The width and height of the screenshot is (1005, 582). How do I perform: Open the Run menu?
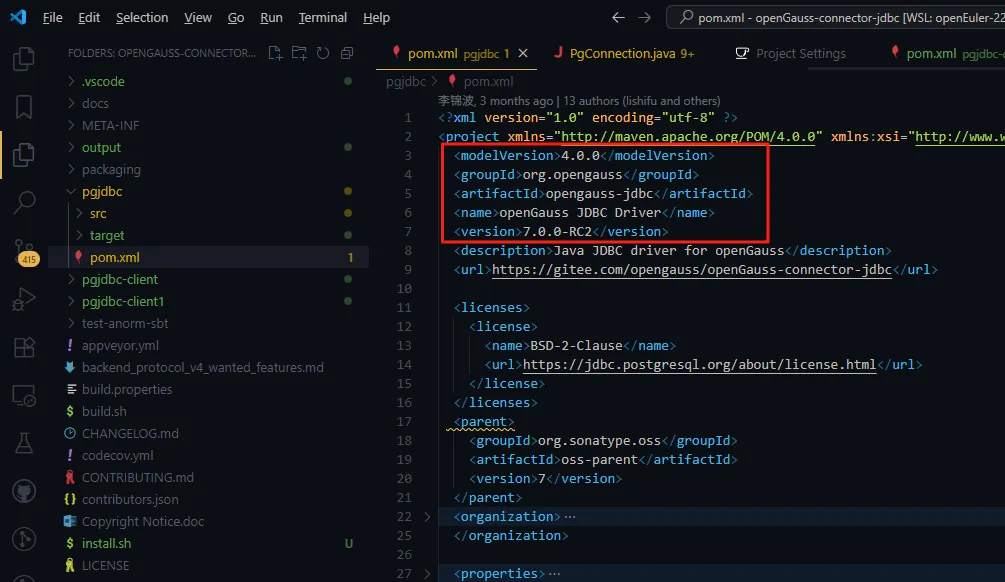click(271, 18)
